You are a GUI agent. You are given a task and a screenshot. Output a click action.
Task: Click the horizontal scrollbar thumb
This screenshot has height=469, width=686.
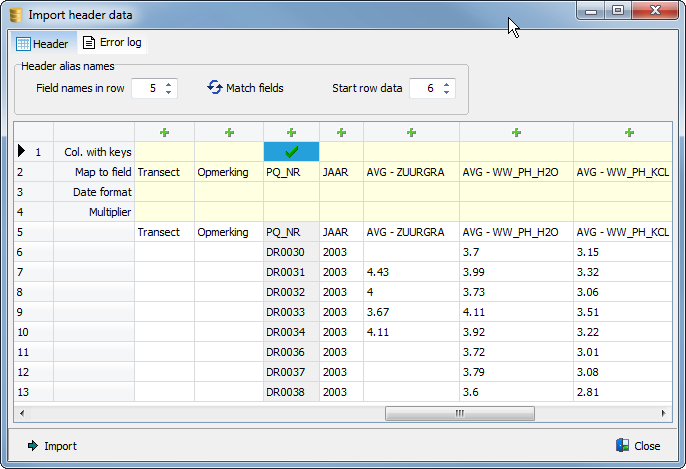(x=459, y=413)
